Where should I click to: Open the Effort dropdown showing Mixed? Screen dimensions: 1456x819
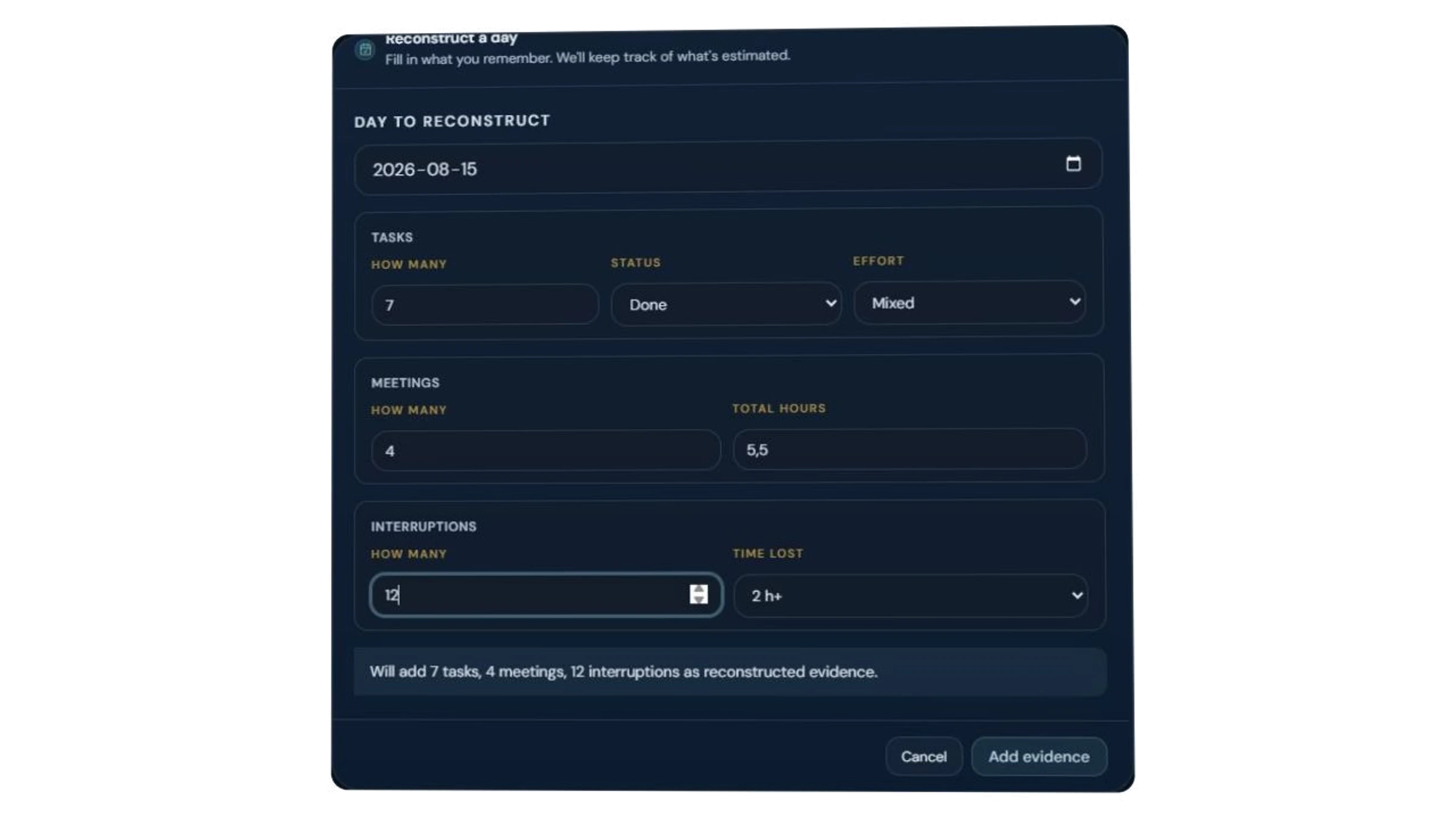point(969,302)
